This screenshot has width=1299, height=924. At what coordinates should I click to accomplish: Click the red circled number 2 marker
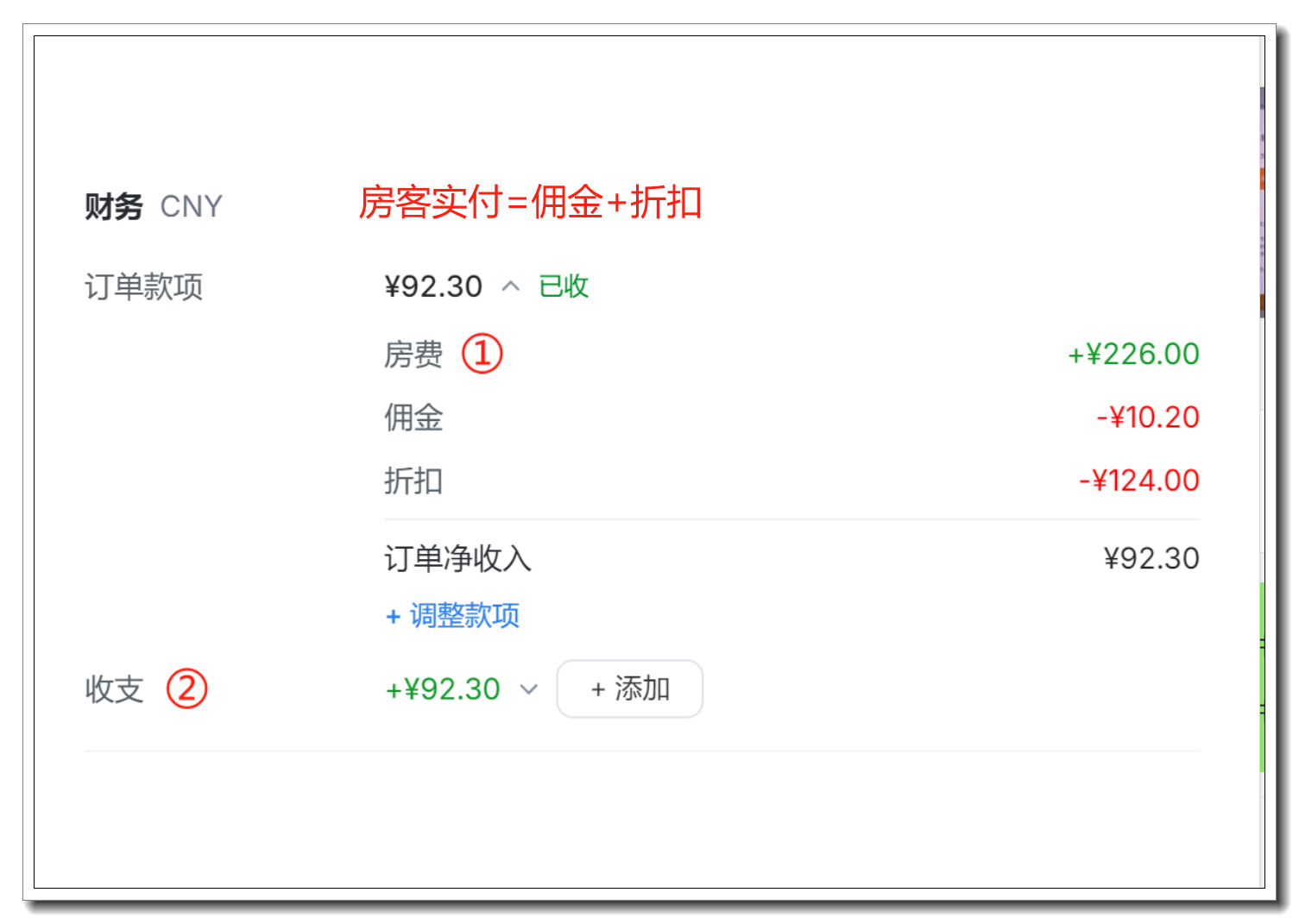click(186, 688)
